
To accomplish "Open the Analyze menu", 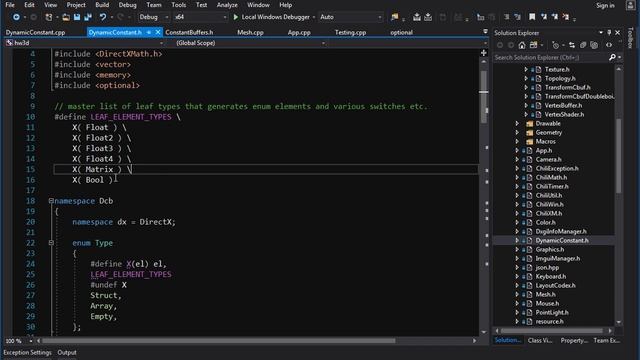I will click(x=227, y=5).
